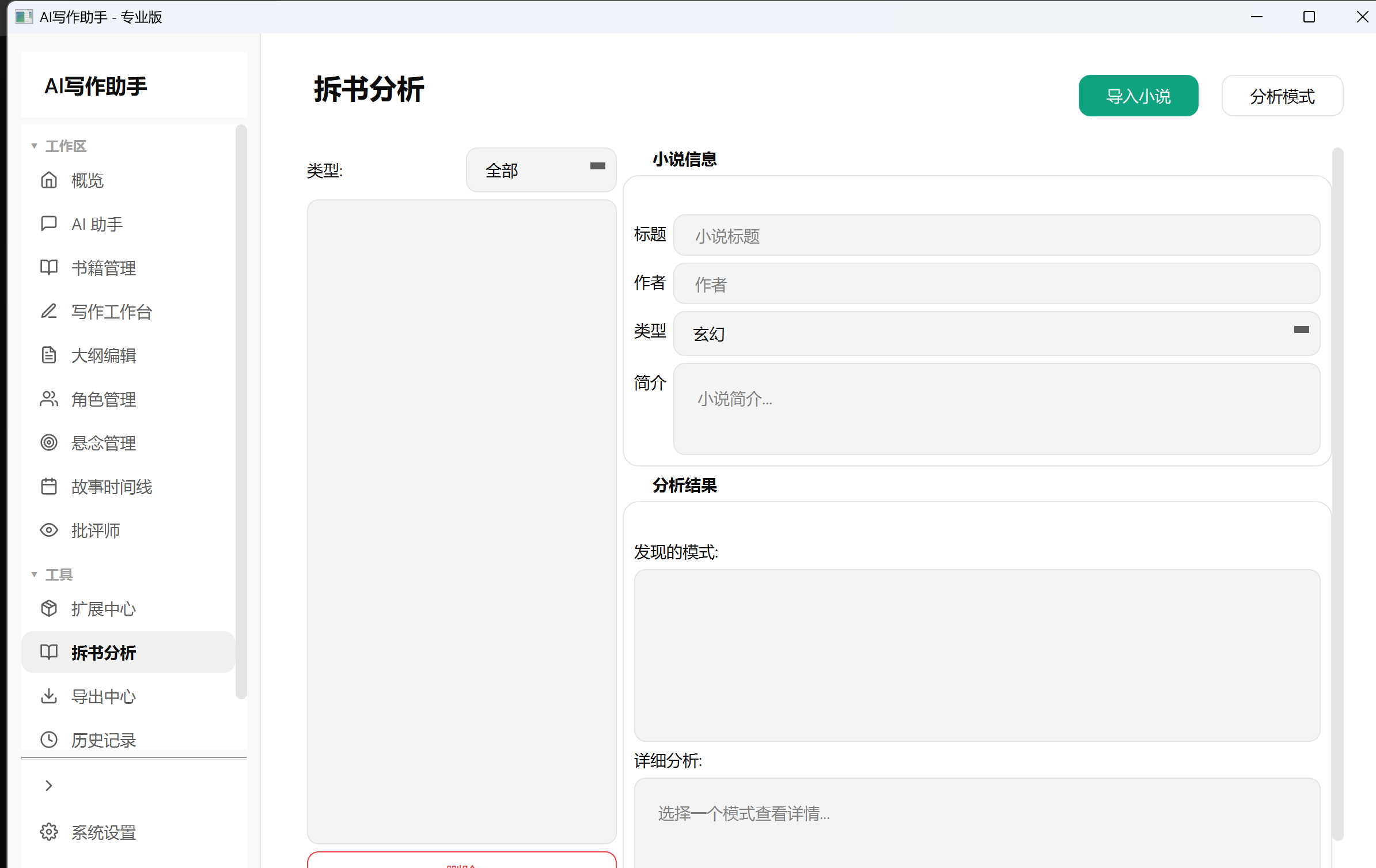Image resolution: width=1376 pixels, height=868 pixels.
Task: Click the app icon in the title bar
Action: click(24, 17)
